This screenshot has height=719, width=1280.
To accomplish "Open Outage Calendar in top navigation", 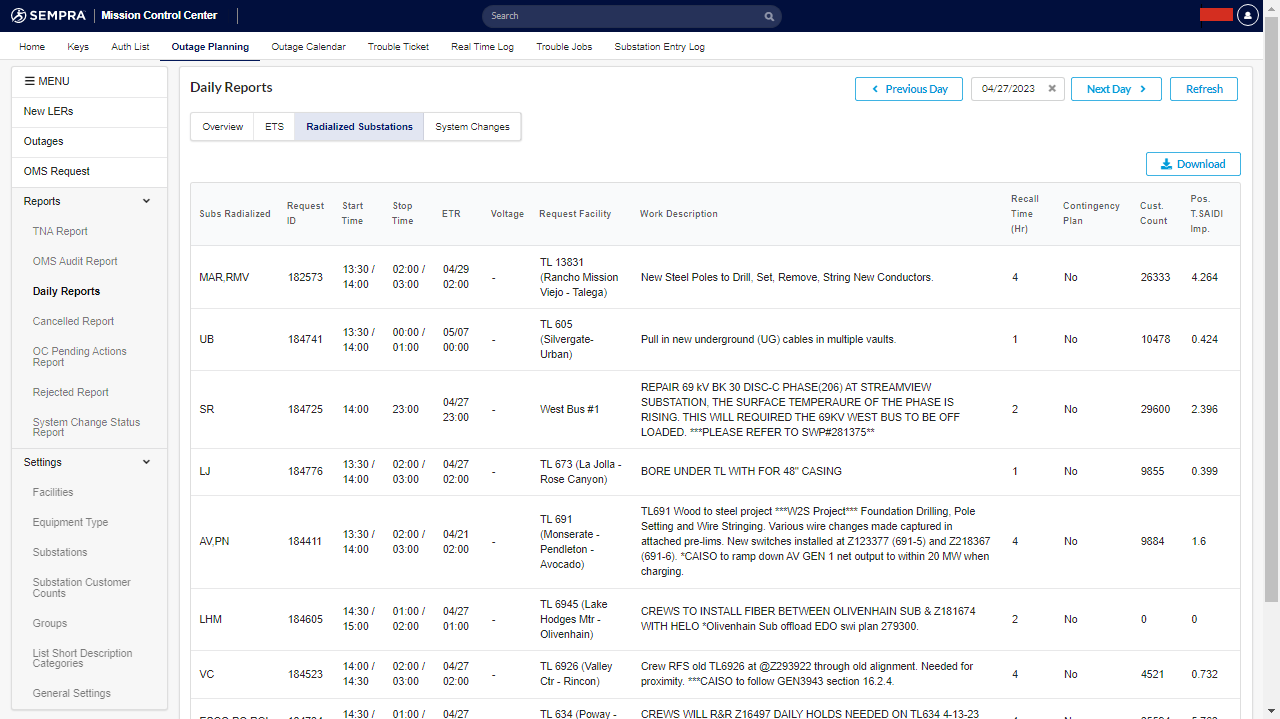I will (308, 47).
